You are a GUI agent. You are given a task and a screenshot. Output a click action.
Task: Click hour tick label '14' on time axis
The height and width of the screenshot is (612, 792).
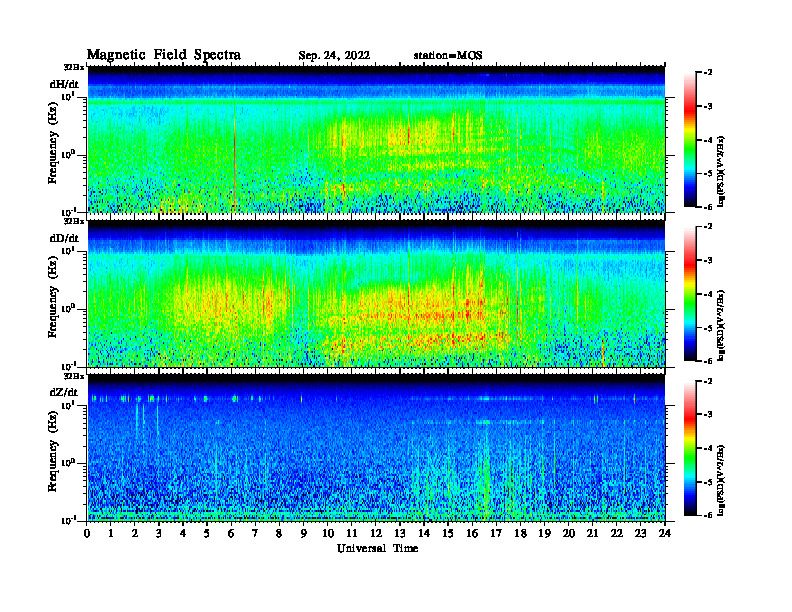click(x=424, y=533)
